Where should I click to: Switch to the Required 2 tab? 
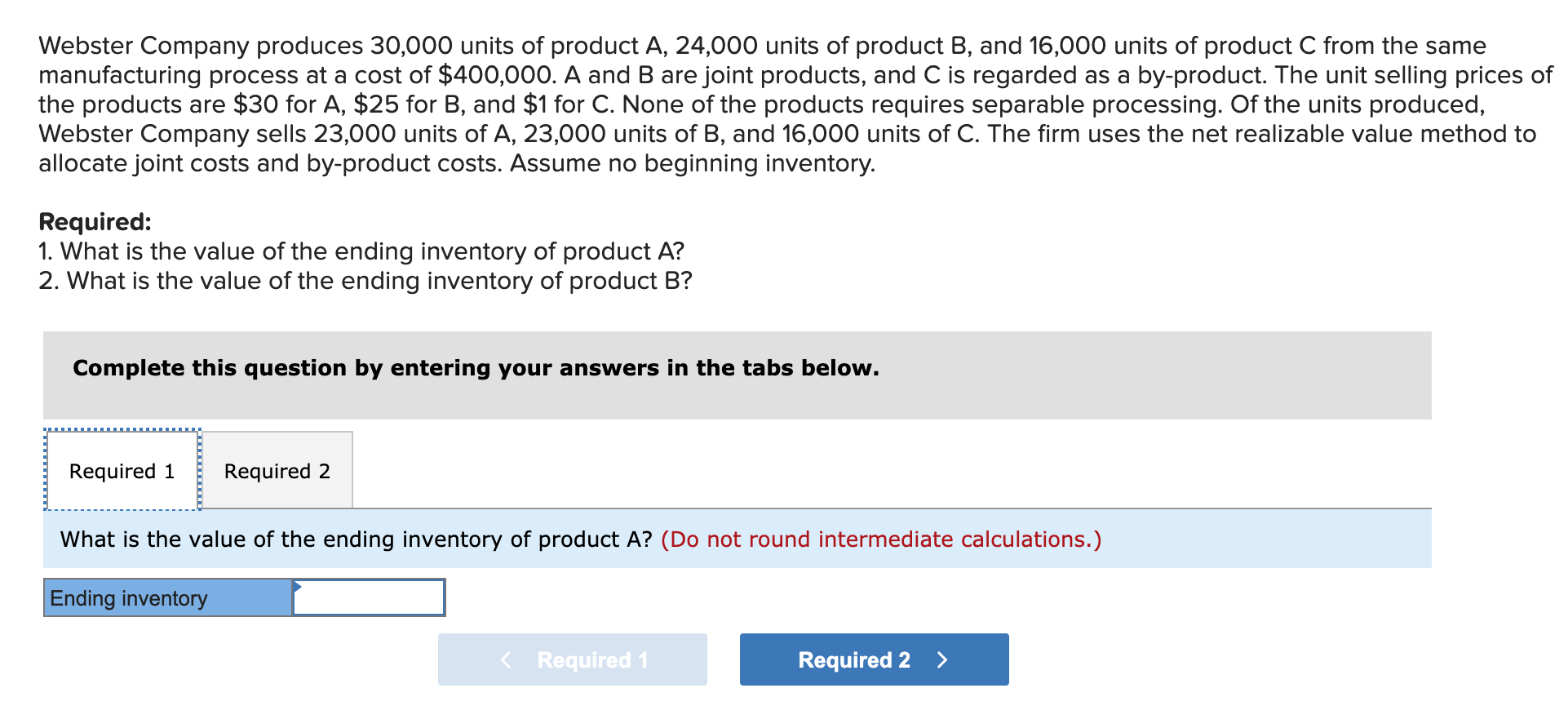[x=277, y=470]
